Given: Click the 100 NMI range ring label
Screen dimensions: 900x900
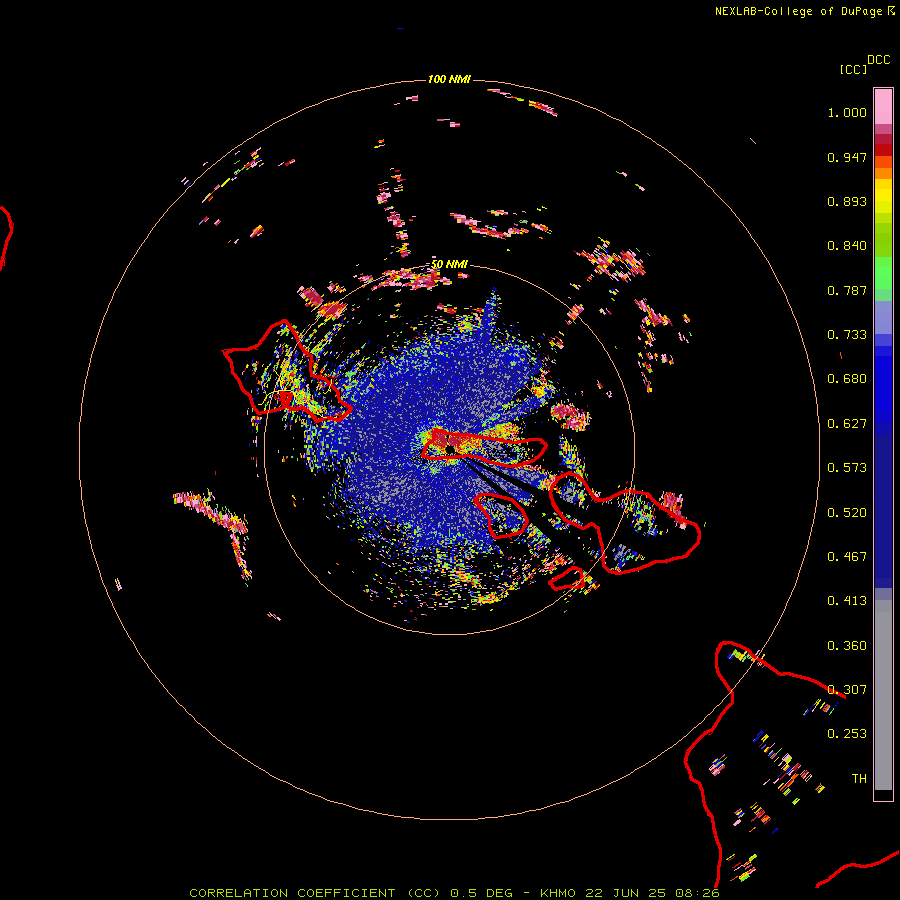Looking at the screenshot, I should pos(449,79).
